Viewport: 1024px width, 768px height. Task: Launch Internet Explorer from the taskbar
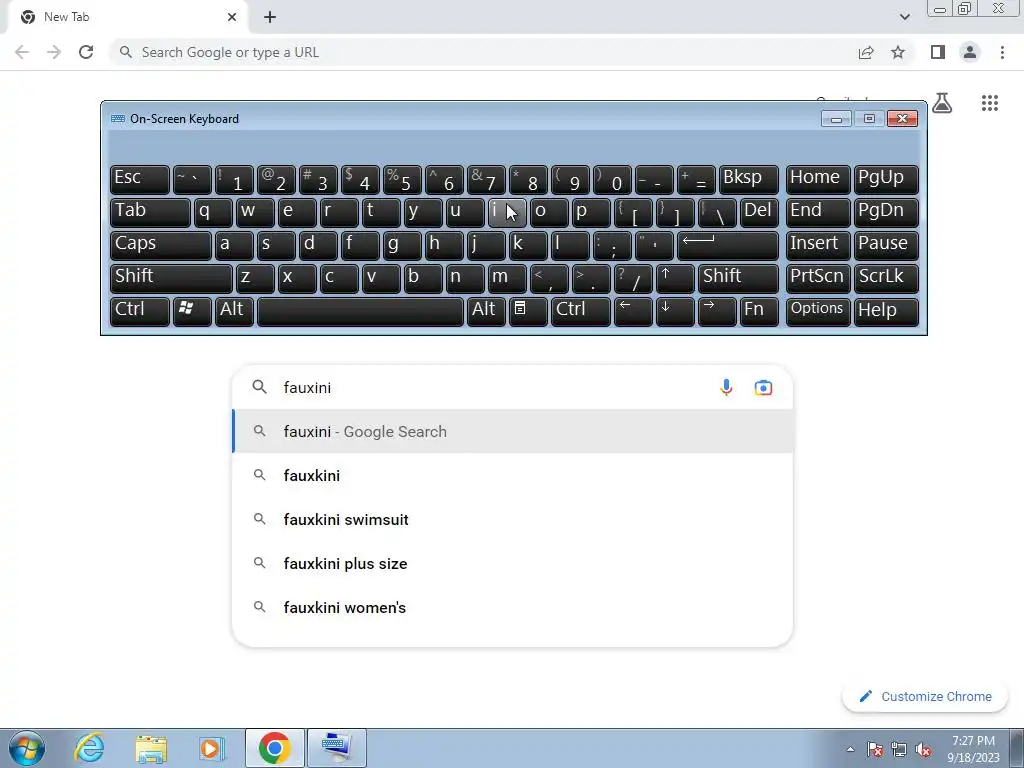tap(89, 748)
